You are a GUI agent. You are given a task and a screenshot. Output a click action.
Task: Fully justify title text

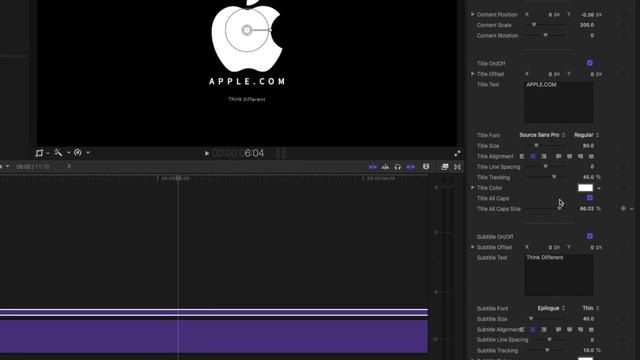tap(591, 156)
